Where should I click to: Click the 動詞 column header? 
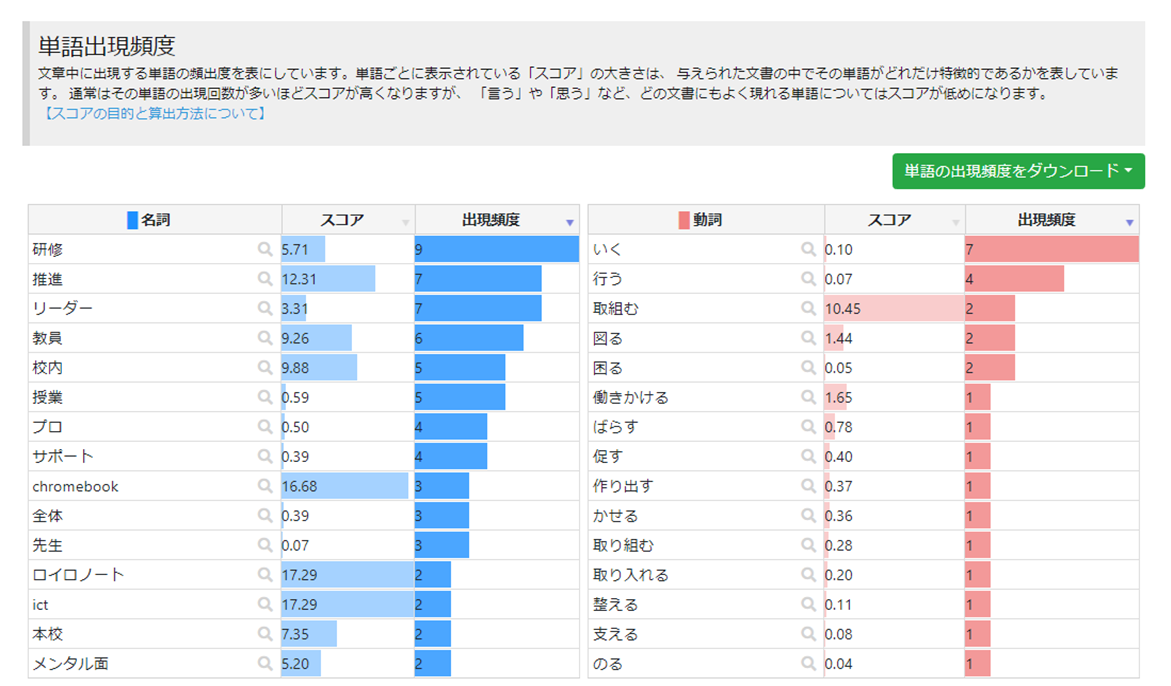coord(707,220)
